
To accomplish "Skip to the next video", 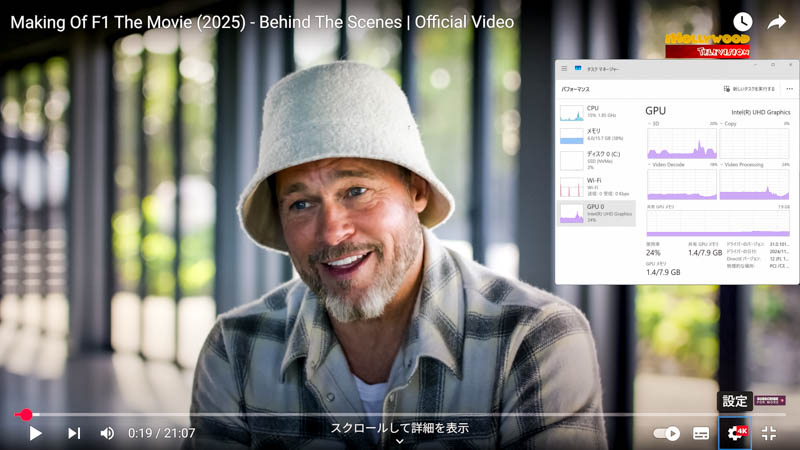I will [x=74, y=434].
